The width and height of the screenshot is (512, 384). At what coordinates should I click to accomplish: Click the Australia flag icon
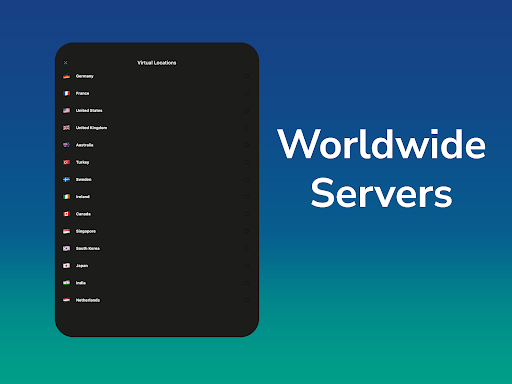pyautogui.click(x=67, y=145)
